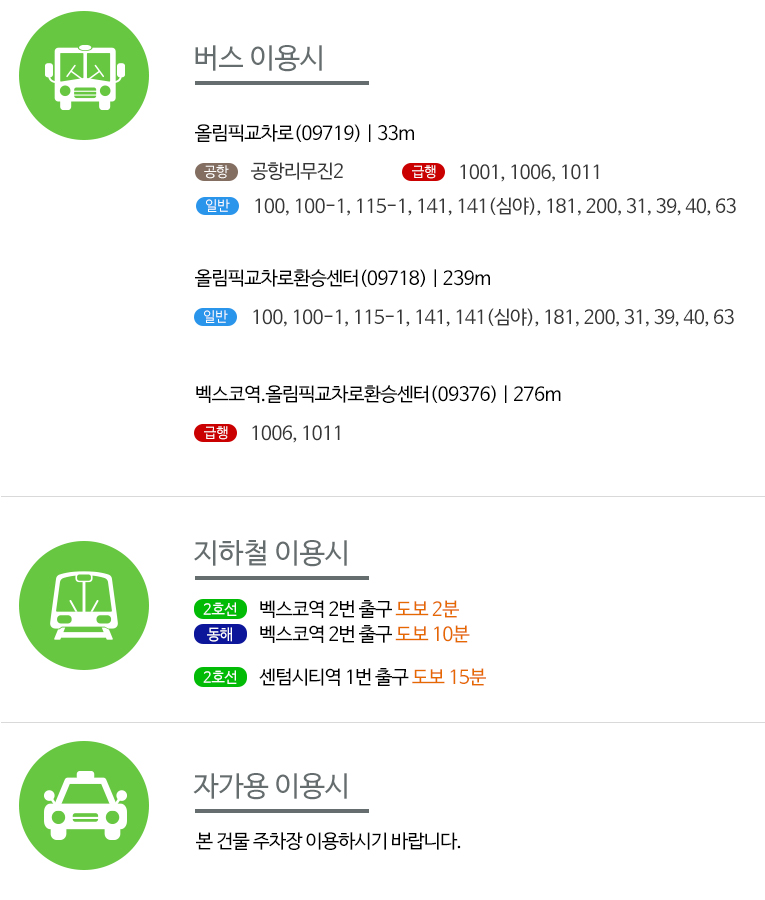Image resolution: width=765 pixels, height=900 pixels.
Task: Select the 버스 이용시 heading
Action: [259, 58]
